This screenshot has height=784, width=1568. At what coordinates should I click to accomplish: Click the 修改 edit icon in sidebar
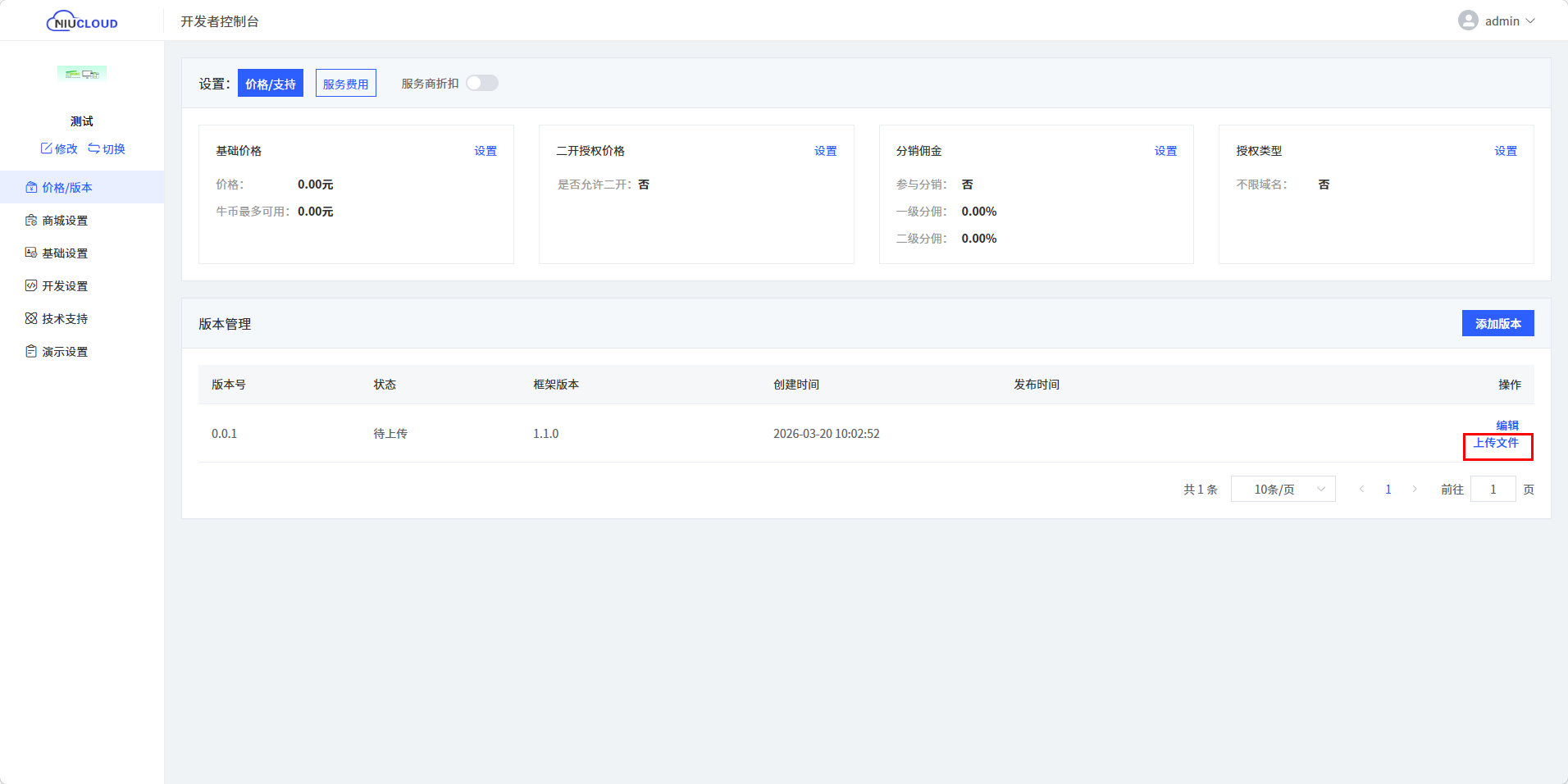tap(47, 148)
